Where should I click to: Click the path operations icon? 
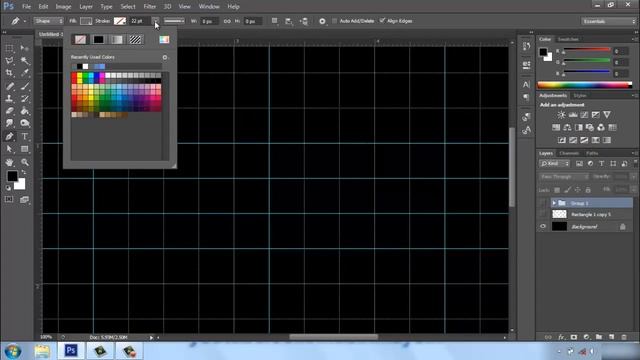[x=275, y=21]
